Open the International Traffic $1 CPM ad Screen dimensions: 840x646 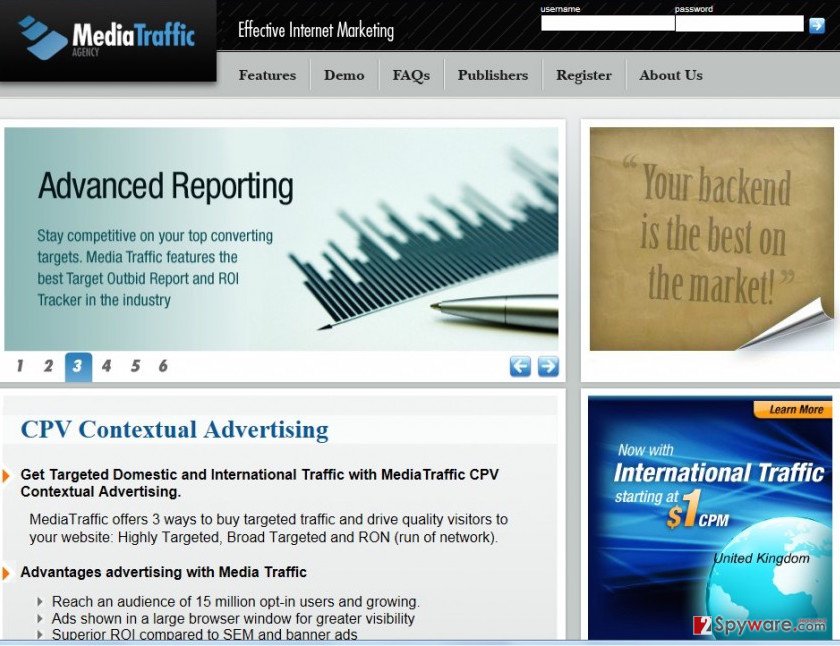click(710, 517)
